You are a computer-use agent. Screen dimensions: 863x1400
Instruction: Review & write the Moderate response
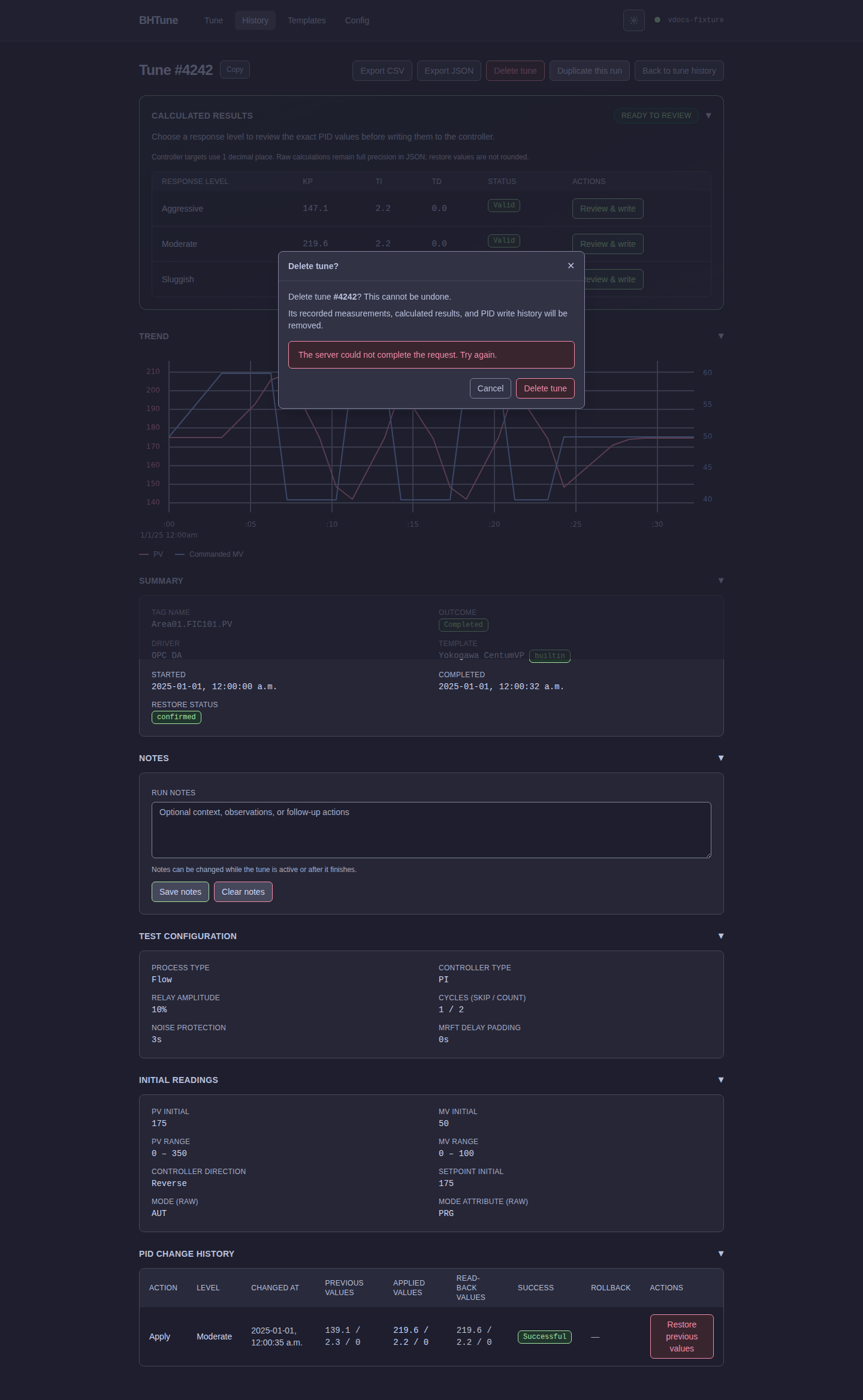coord(608,244)
